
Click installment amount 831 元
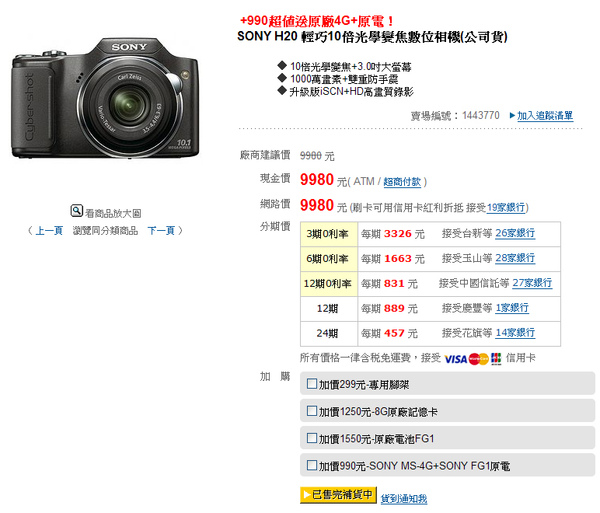[401, 284]
